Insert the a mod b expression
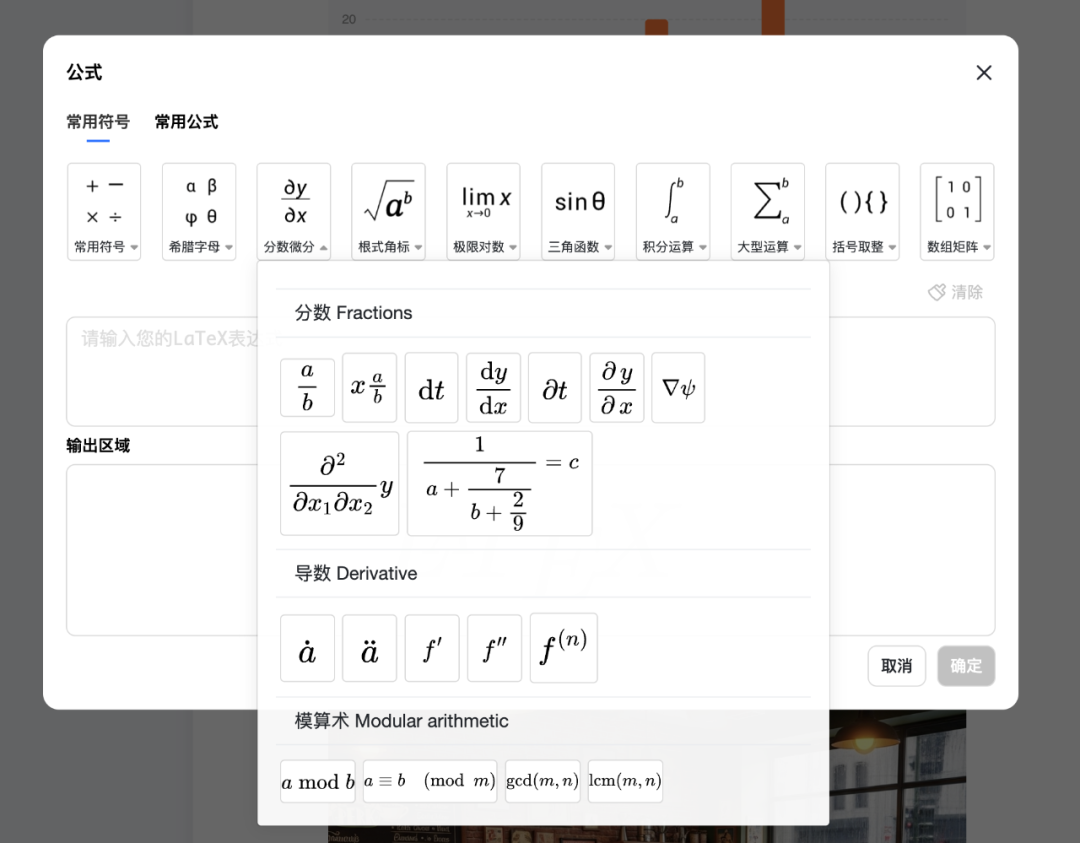Screen dimensions: 1080x843 click(x=318, y=781)
